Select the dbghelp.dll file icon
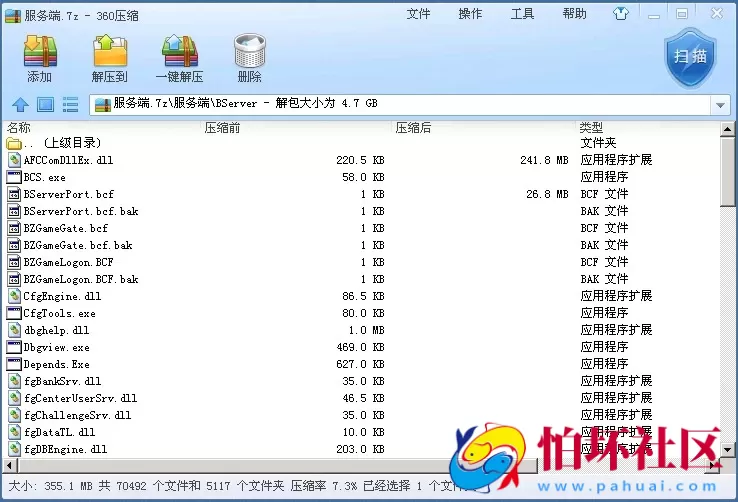Screen dimensions: 738x502 click(x=15, y=330)
